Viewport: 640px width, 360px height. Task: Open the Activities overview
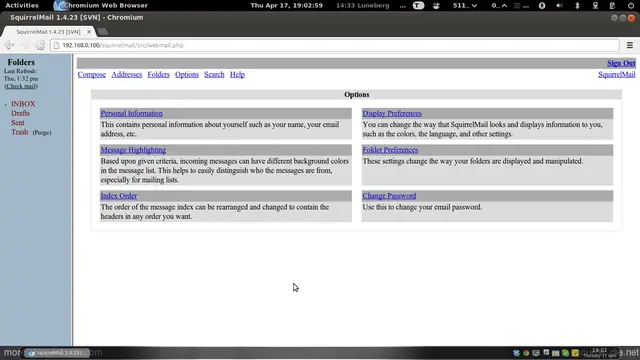coord(22,5)
